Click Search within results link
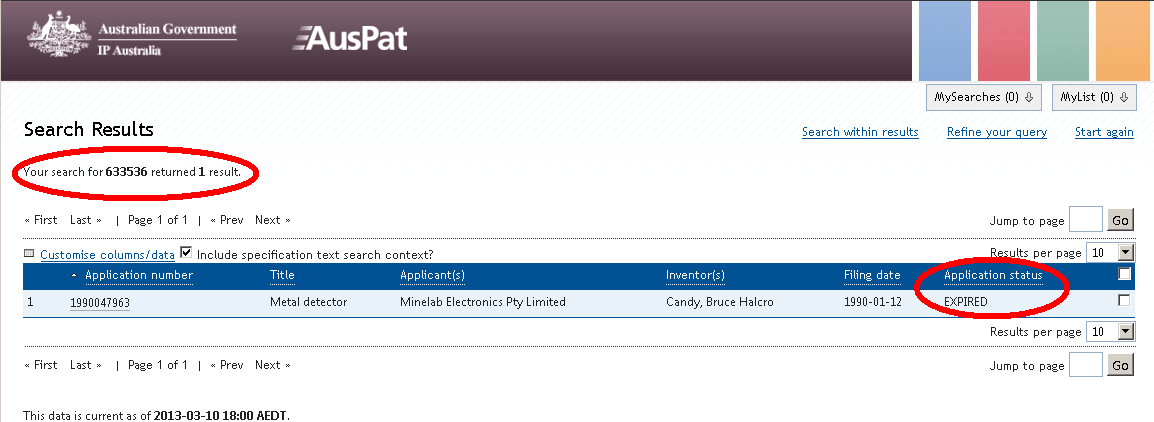Image resolution: width=1154 pixels, height=422 pixels. pos(860,132)
